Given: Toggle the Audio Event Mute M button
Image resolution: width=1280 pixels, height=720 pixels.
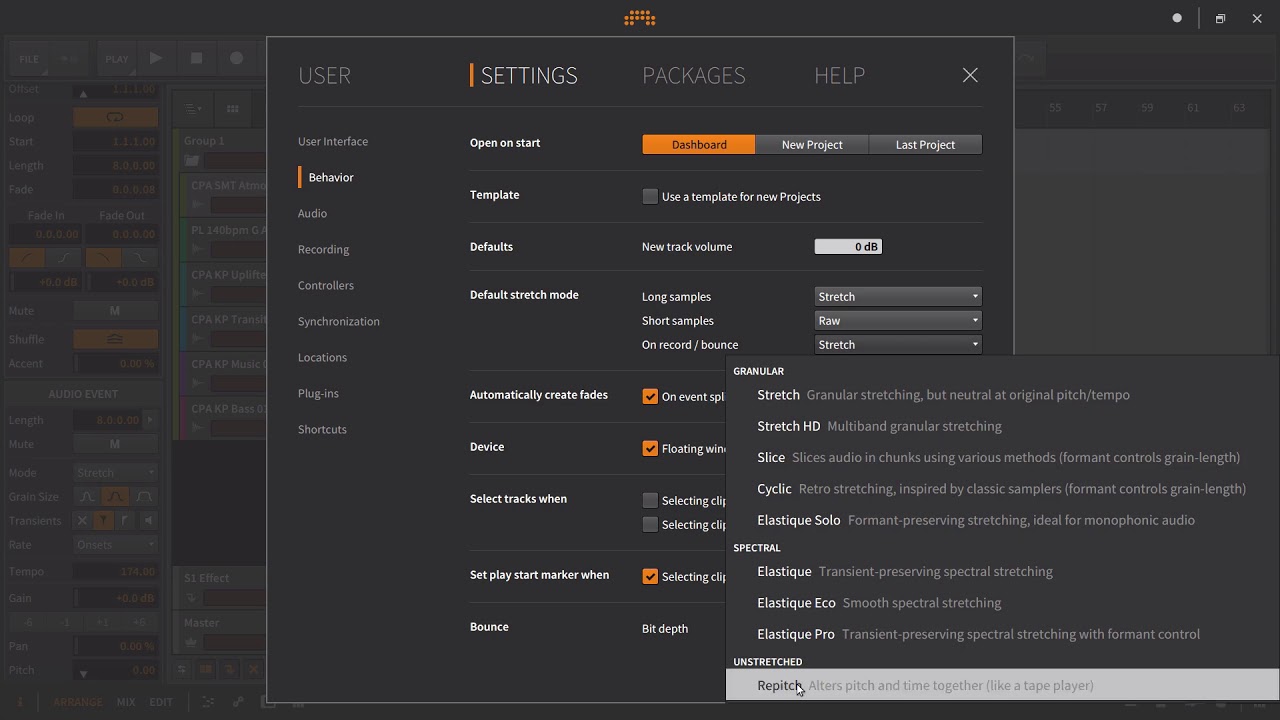Looking at the screenshot, I should 115,444.
